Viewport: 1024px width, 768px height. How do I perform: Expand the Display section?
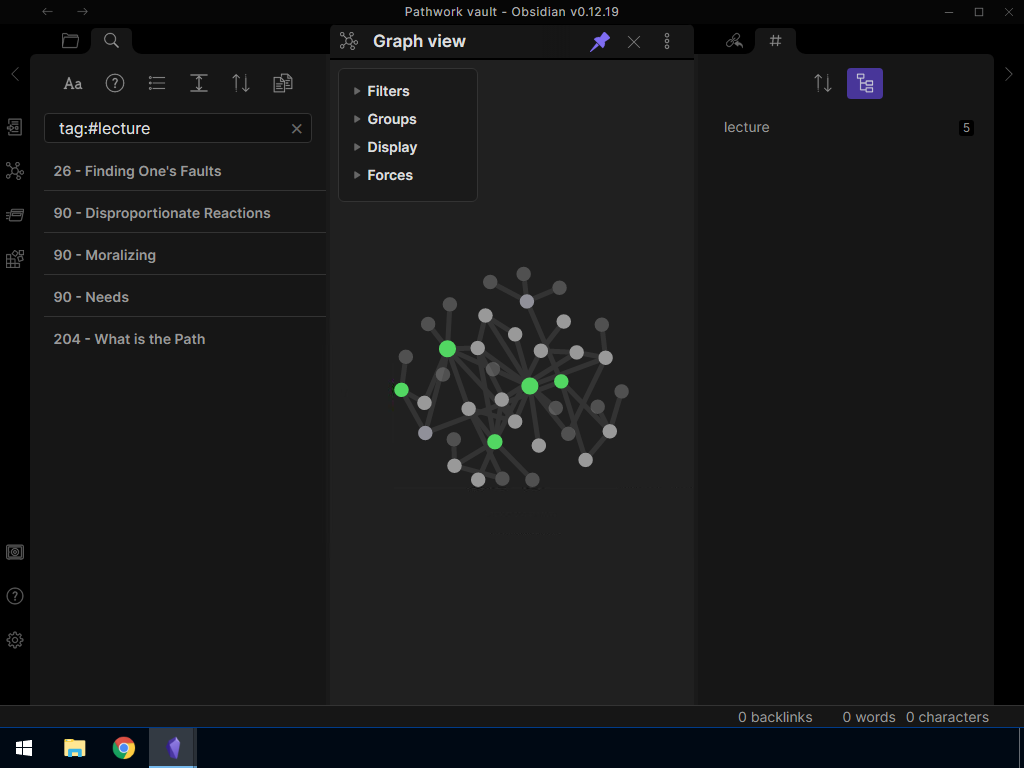(392, 148)
